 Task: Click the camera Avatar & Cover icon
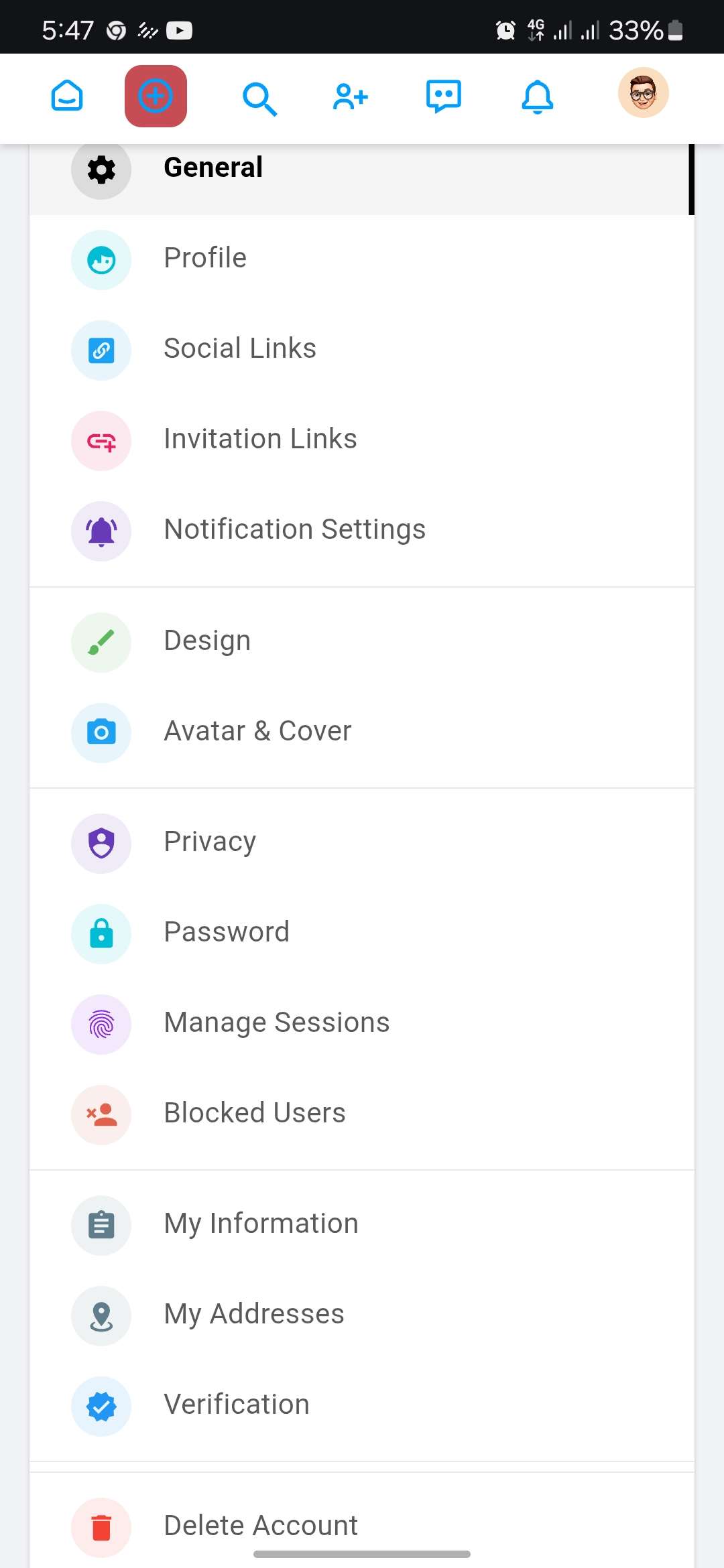pos(101,732)
